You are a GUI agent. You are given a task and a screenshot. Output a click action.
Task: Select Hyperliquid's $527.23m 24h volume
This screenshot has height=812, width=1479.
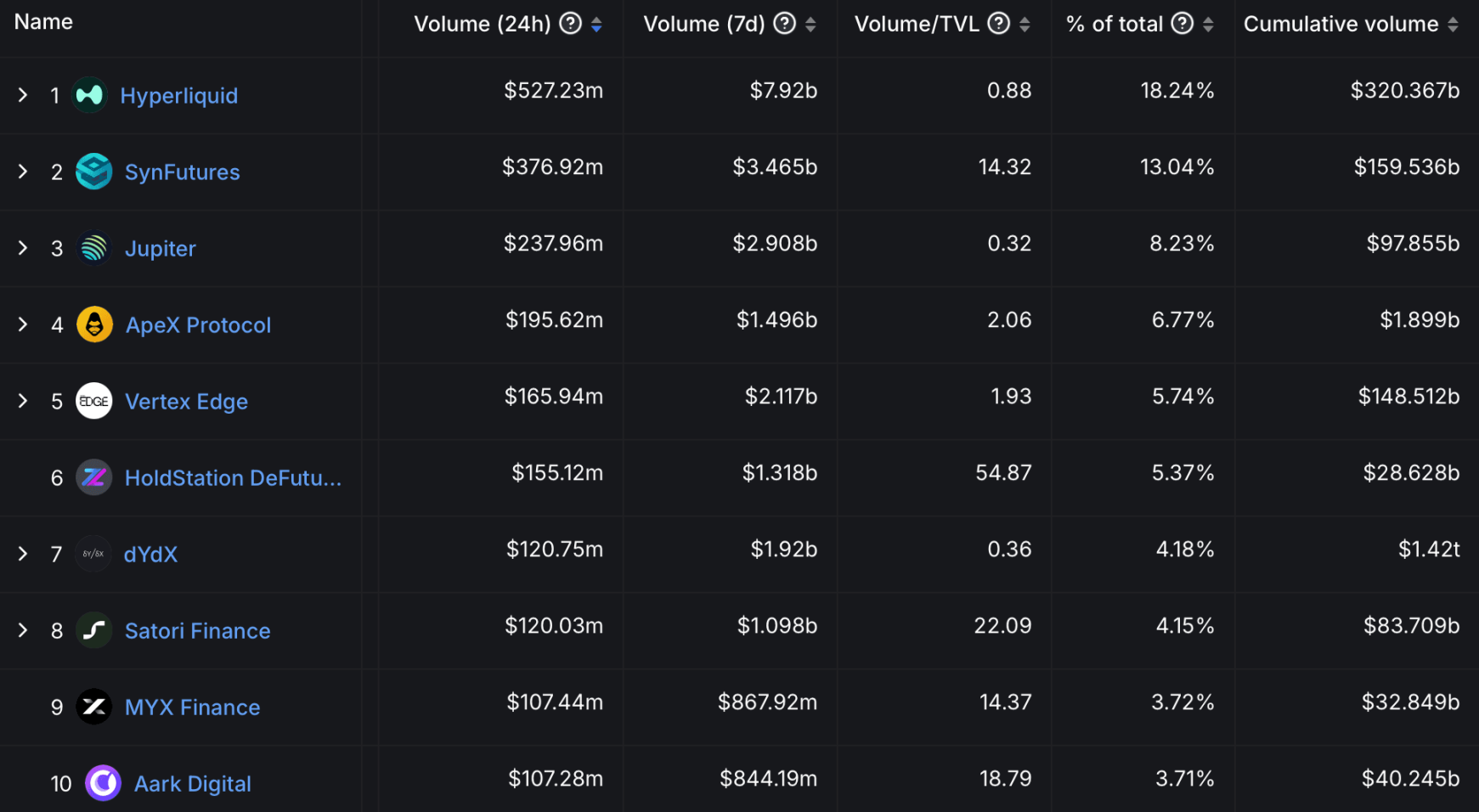554,91
